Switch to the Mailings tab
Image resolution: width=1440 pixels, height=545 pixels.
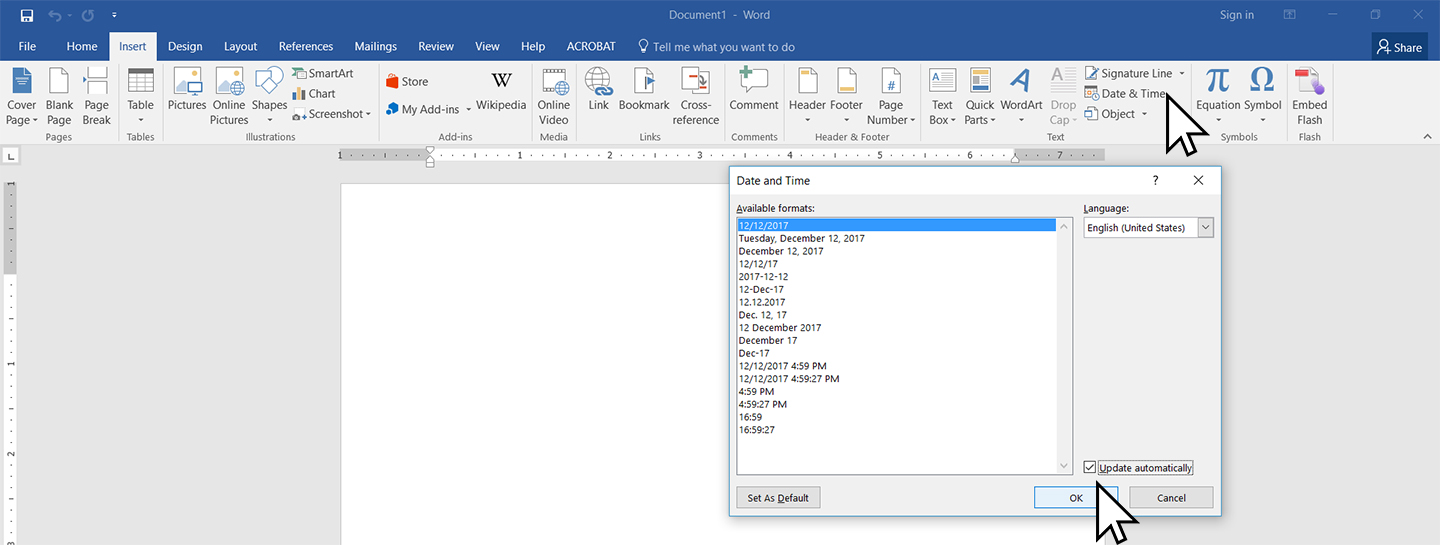tap(375, 47)
